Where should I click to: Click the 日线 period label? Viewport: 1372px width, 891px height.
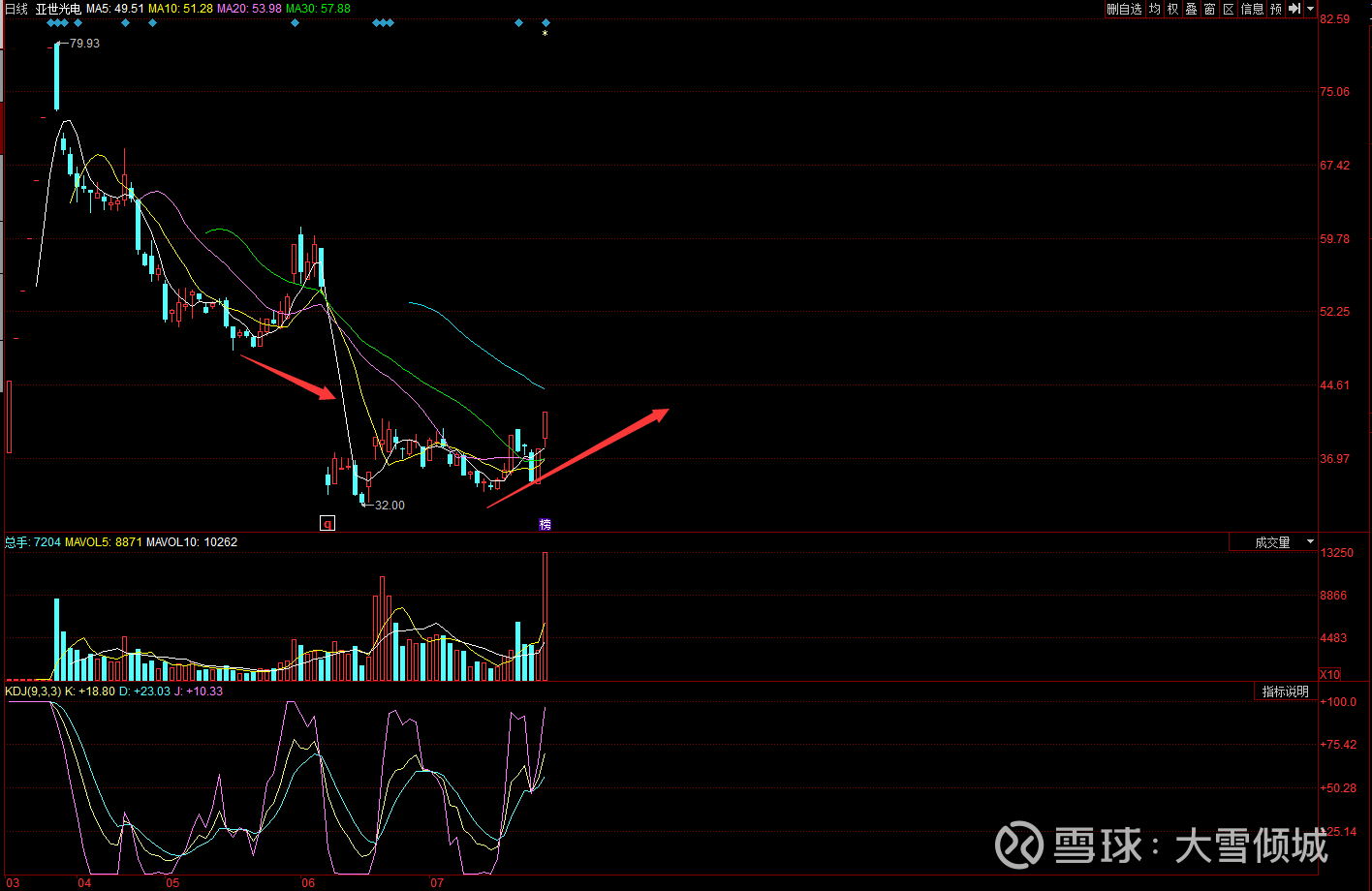[16, 9]
